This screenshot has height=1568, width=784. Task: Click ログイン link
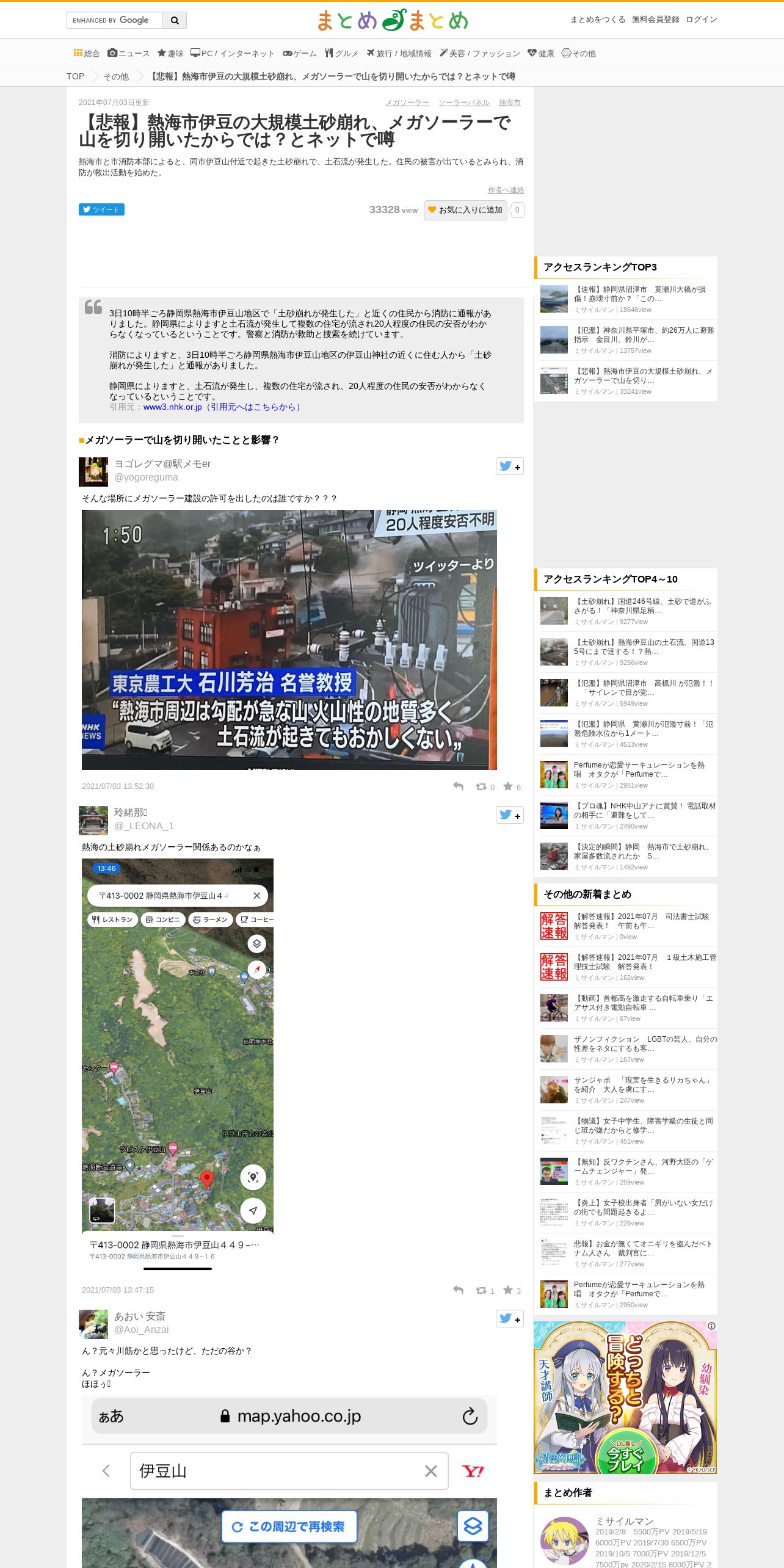[702, 20]
